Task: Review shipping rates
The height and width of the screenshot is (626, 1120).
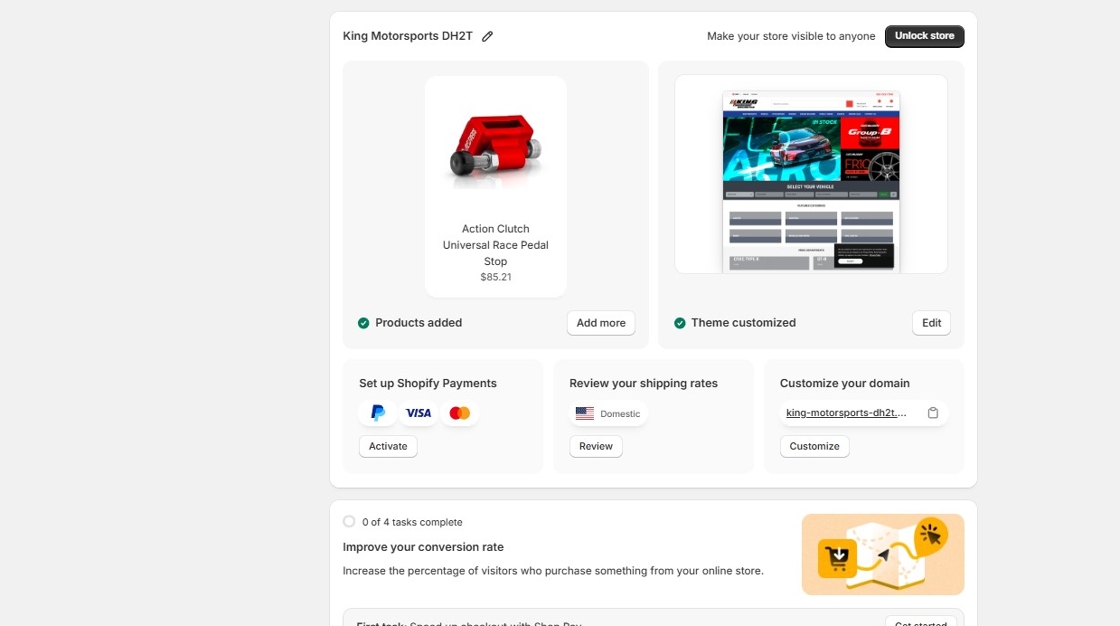Action: click(x=596, y=446)
